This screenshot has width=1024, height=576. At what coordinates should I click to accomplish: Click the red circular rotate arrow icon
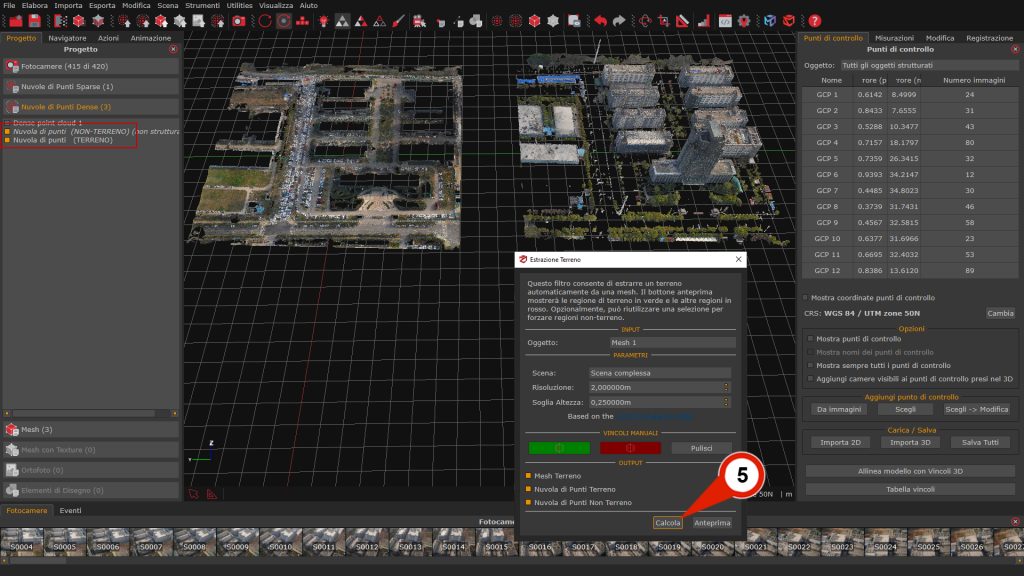pyautogui.click(x=264, y=21)
